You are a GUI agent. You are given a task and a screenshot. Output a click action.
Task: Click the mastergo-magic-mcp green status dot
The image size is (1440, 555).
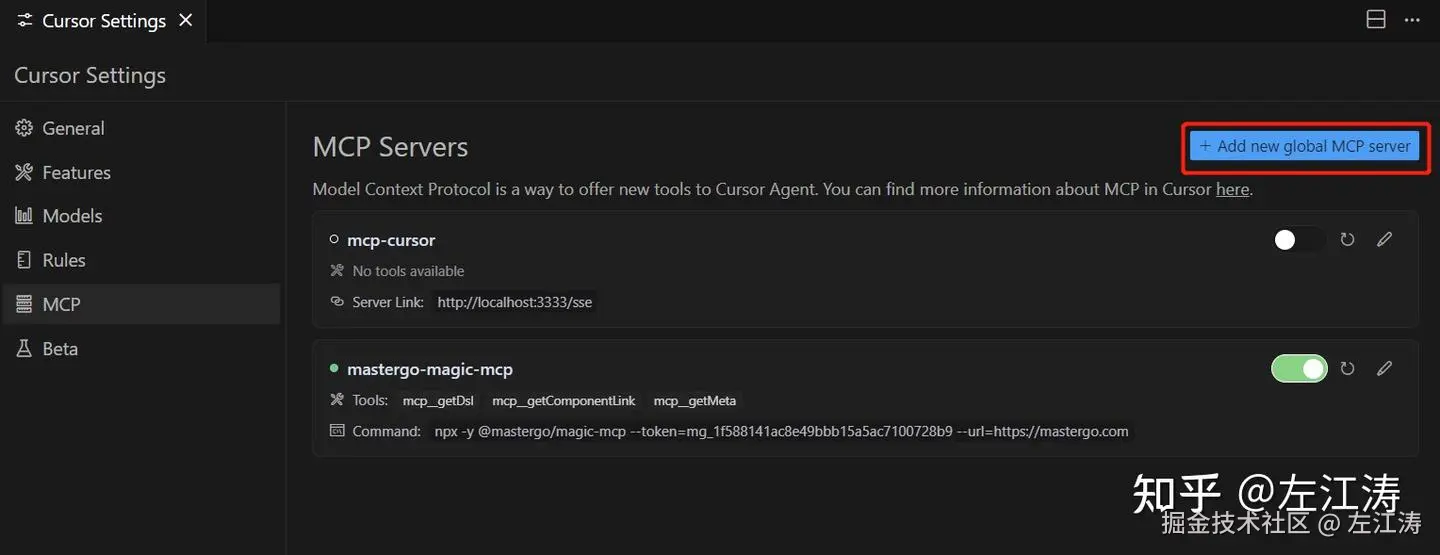click(x=335, y=368)
